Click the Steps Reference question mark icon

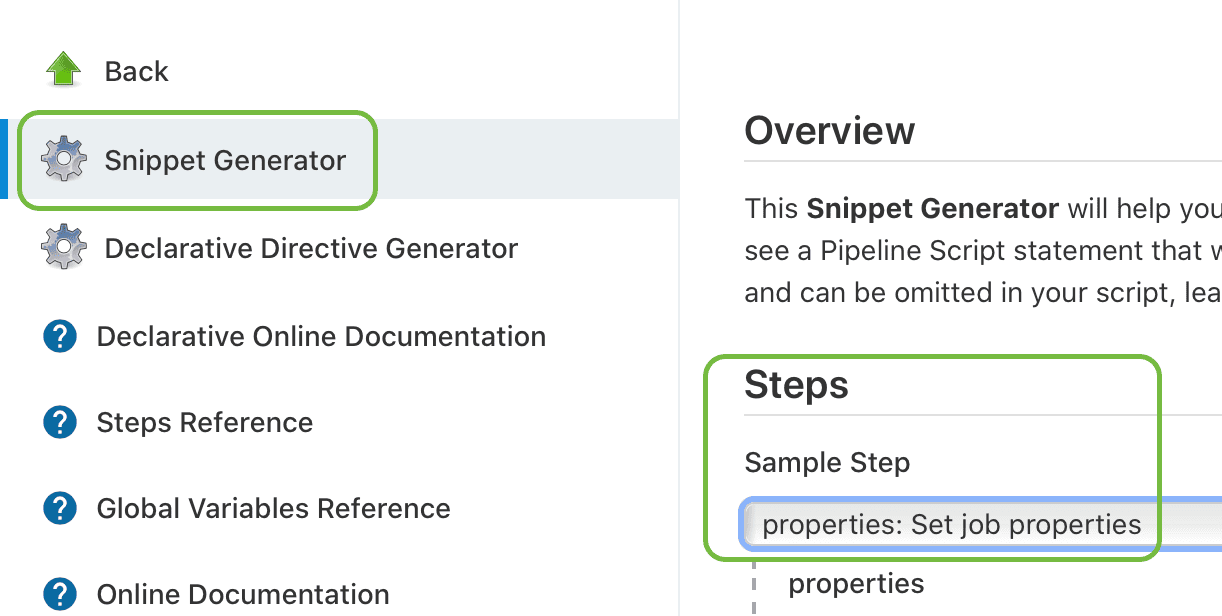pos(60,422)
